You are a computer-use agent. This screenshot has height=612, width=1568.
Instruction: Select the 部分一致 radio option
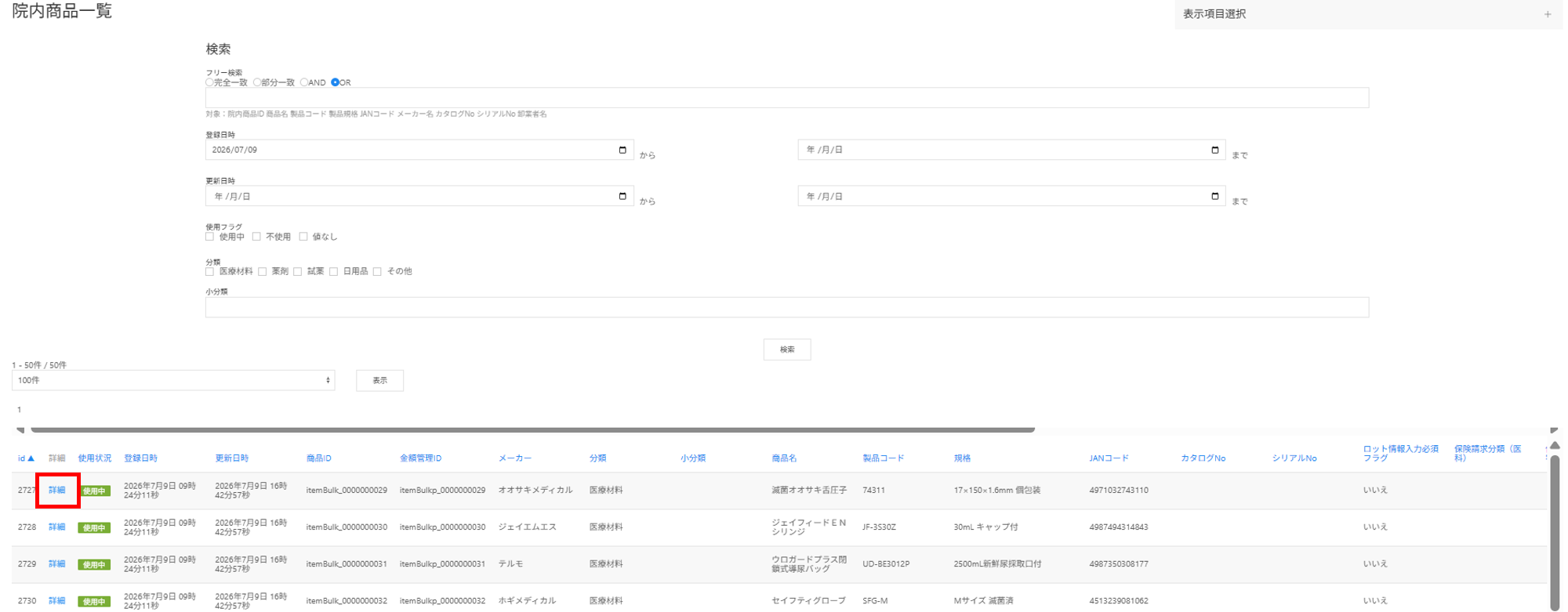pyautogui.click(x=256, y=82)
